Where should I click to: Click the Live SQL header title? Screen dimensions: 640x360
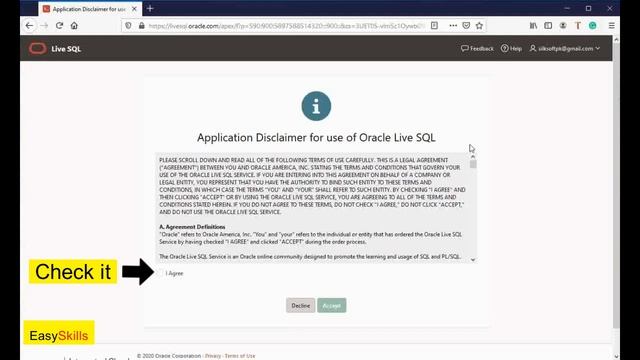[x=66, y=49]
